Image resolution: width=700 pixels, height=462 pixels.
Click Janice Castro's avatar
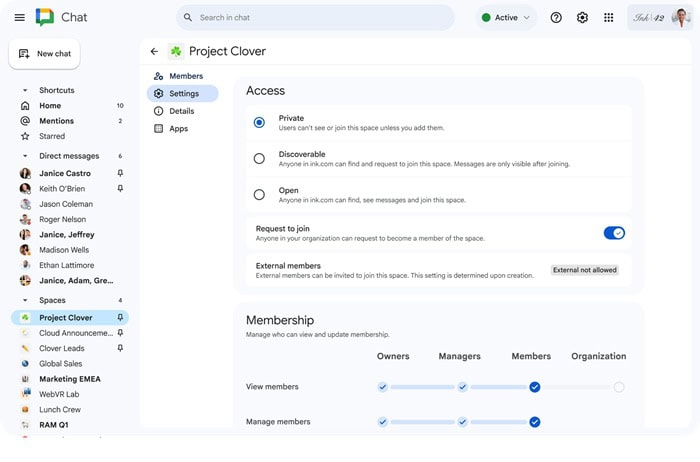(25, 173)
